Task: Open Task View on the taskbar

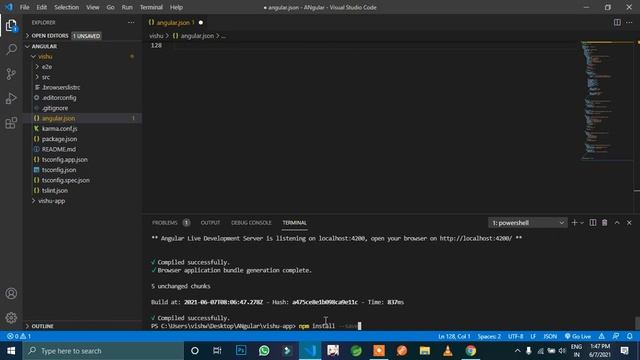Action: (217, 351)
